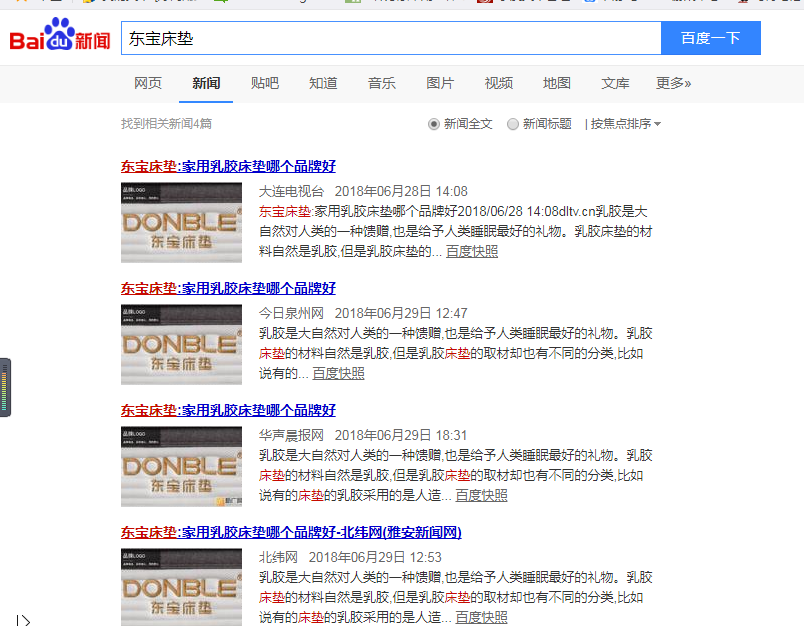Click the side widget on the left edge
Screen dimensions: 804x626
click(5, 388)
